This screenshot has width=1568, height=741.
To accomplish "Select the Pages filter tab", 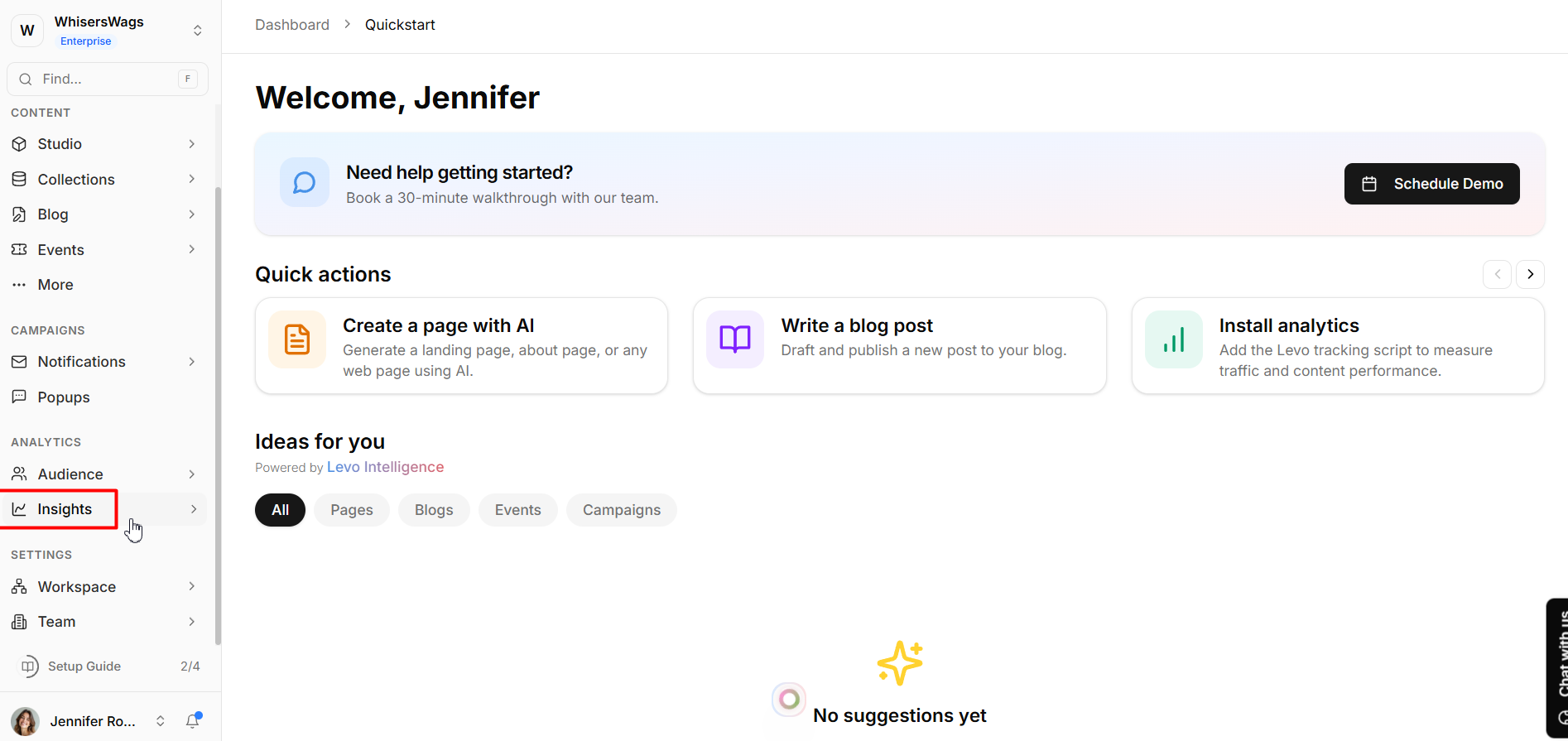I will pyautogui.click(x=351, y=510).
